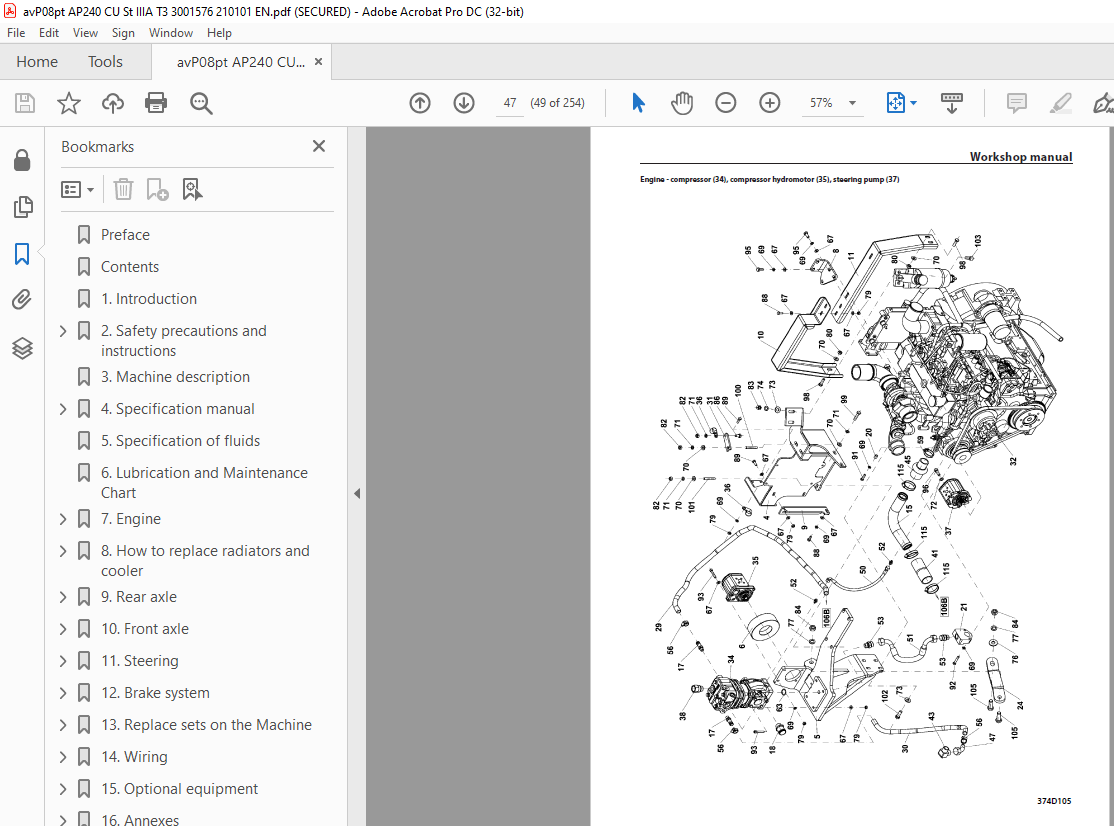The height and width of the screenshot is (826, 1114).
Task: Go to 3. Machine description bookmark
Action: tap(175, 377)
